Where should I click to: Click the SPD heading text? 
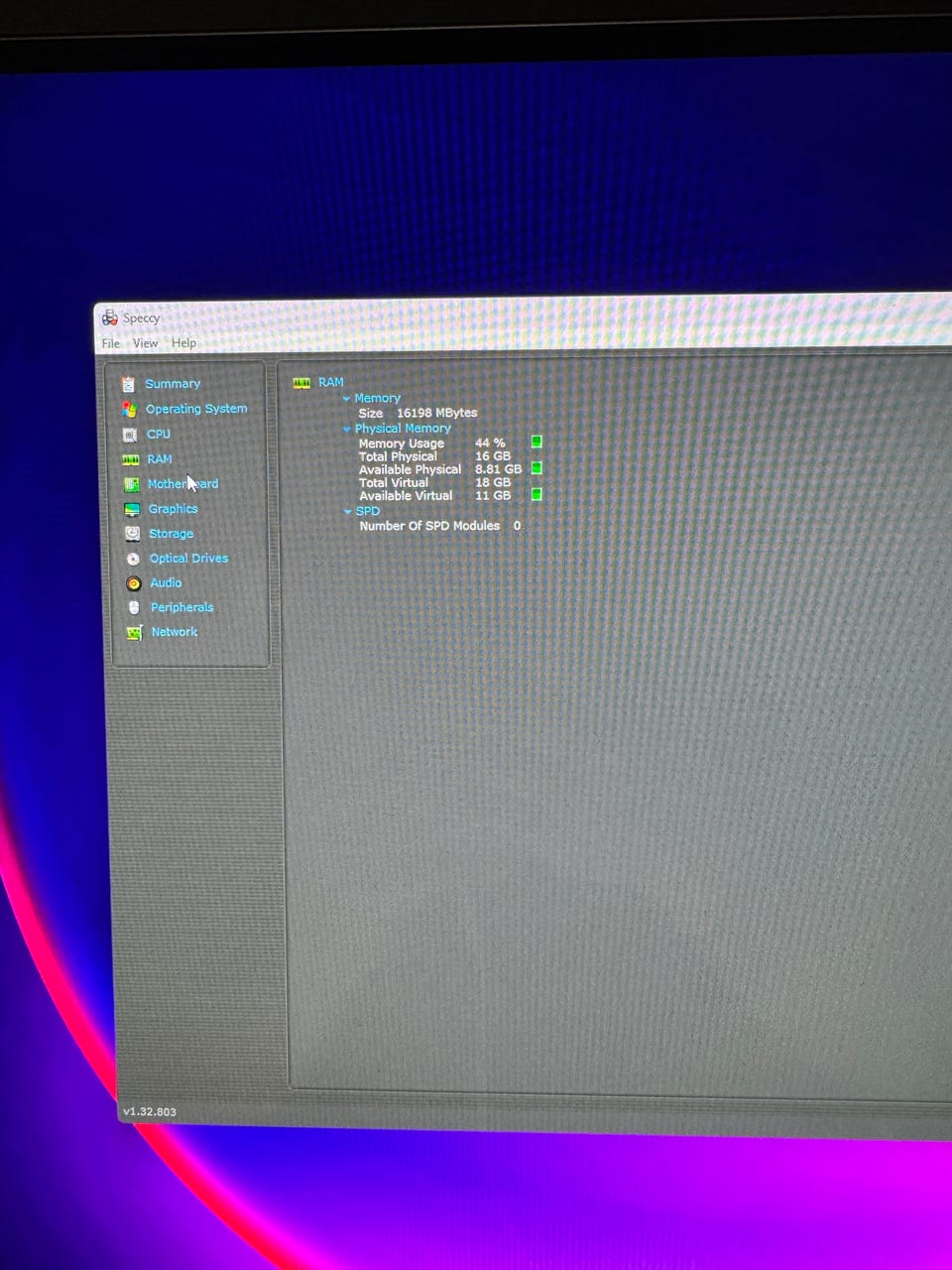(x=368, y=511)
